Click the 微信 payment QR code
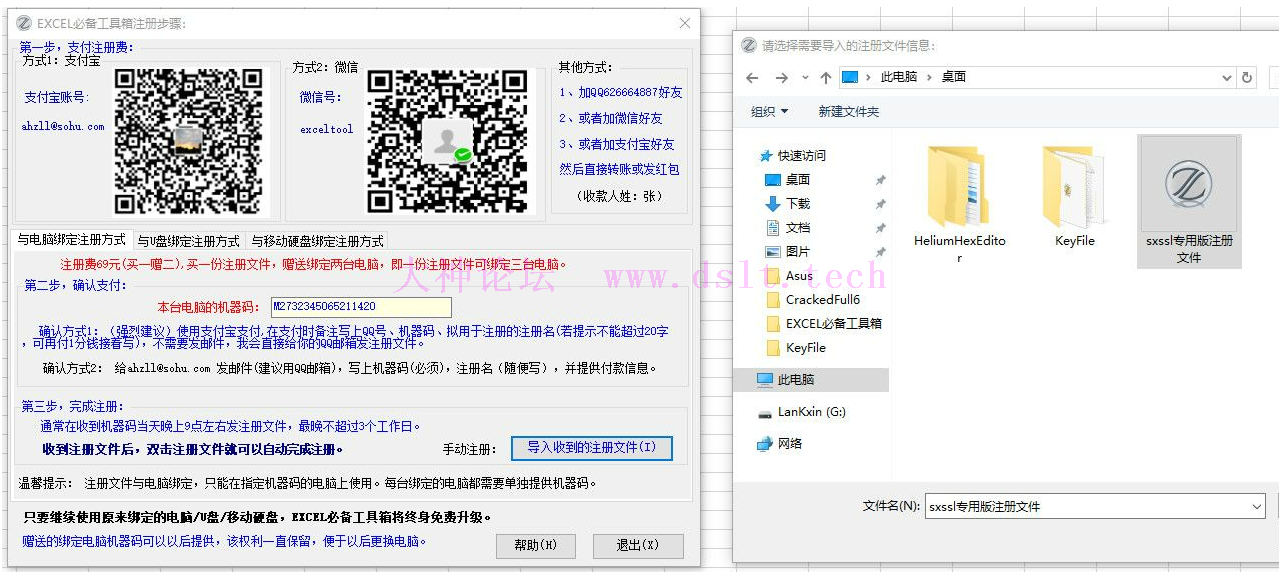Viewport: 1279px width, 579px height. tap(447, 141)
